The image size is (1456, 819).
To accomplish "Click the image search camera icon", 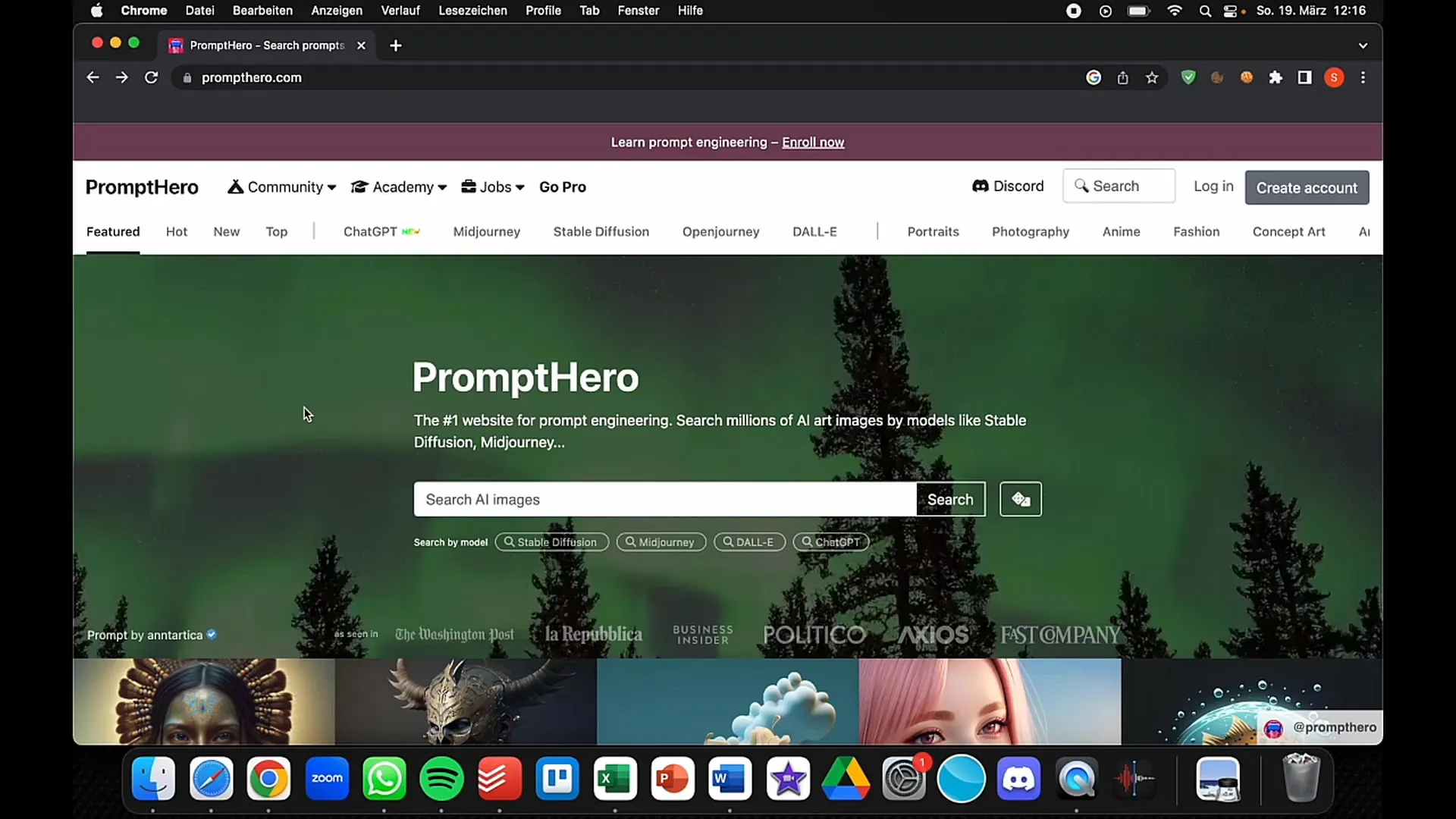I will (x=1020, y=499).
